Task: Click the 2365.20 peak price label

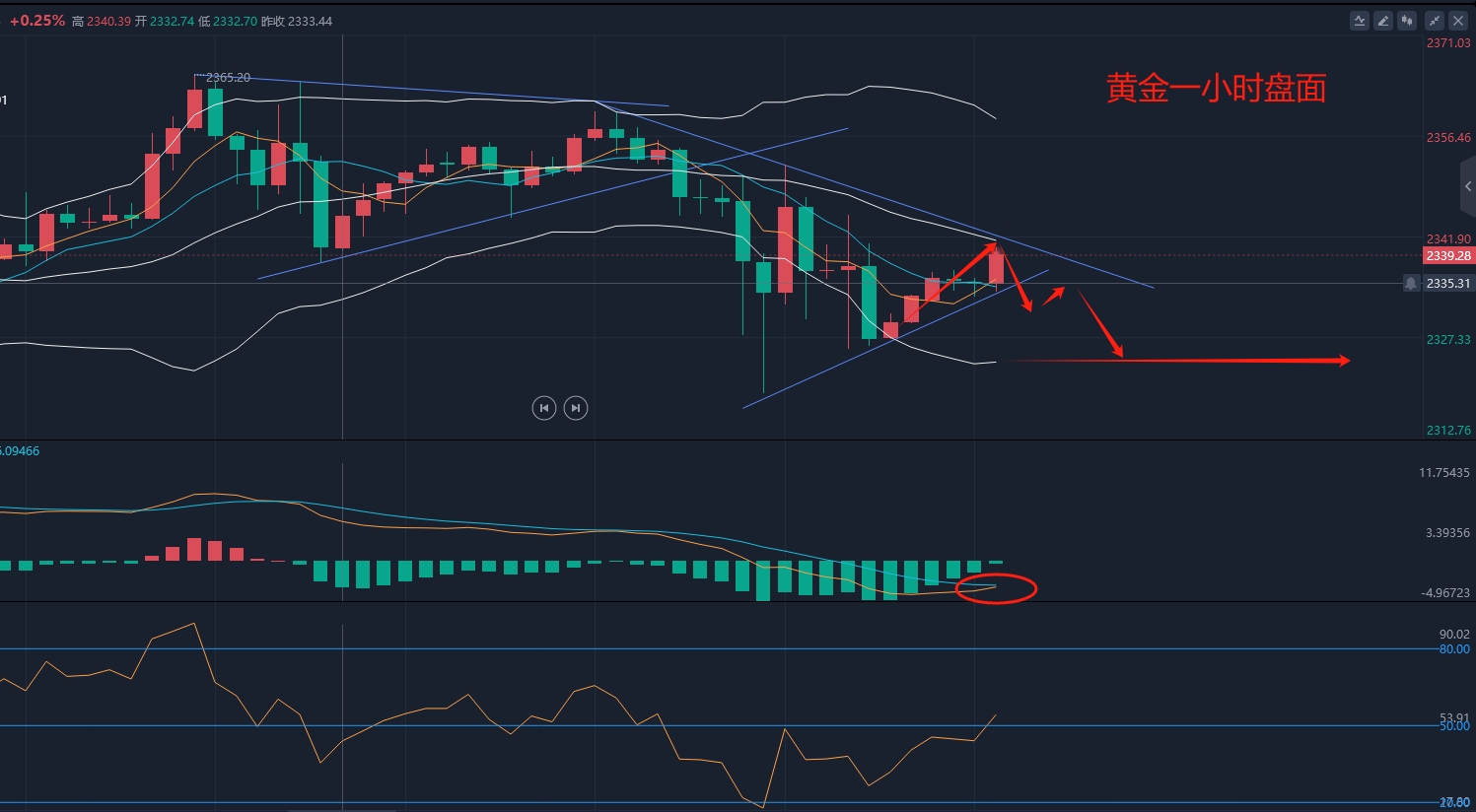Action: click(228, 78)
